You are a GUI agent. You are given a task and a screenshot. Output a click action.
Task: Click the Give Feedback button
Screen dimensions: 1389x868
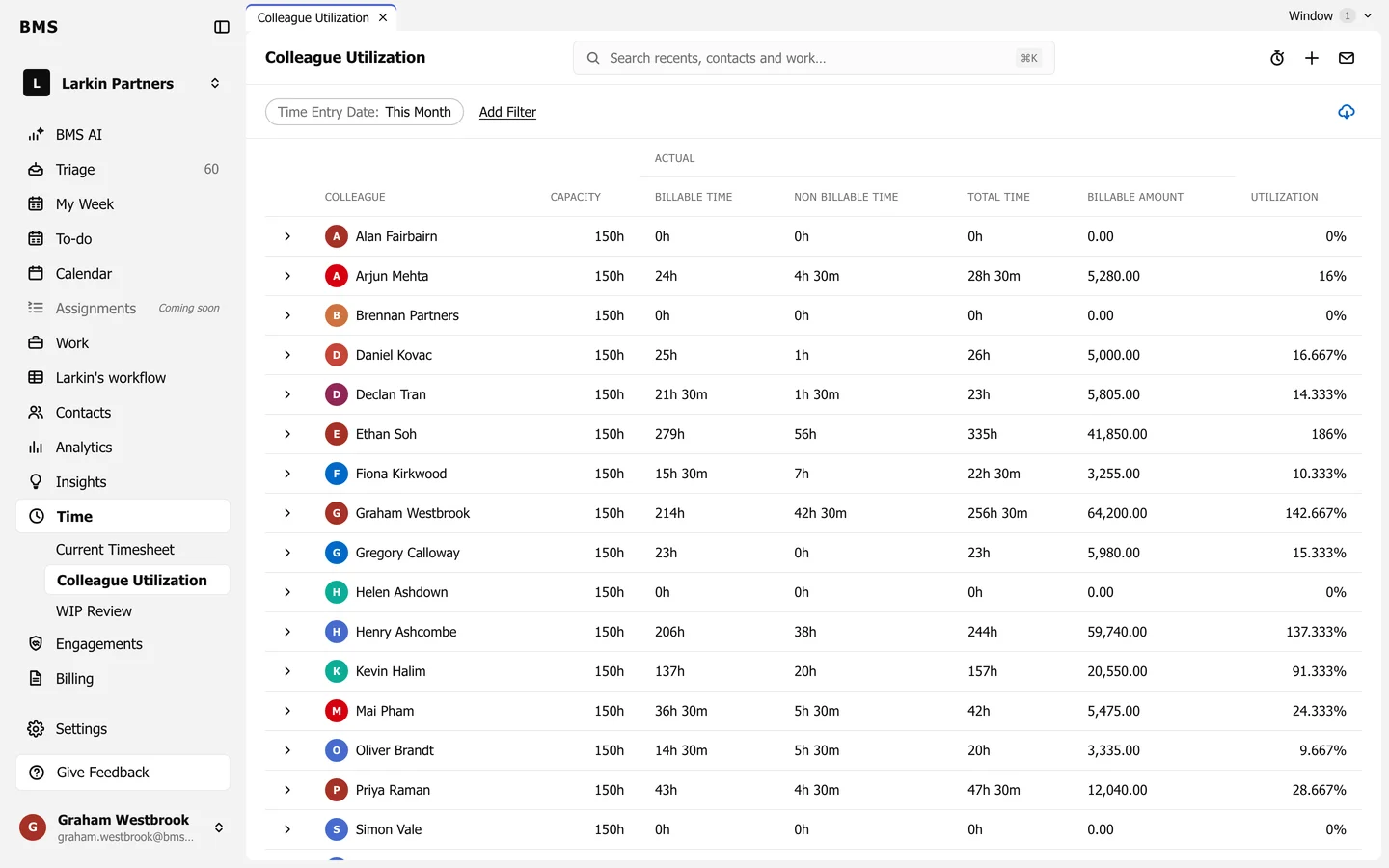coord(123,773)
